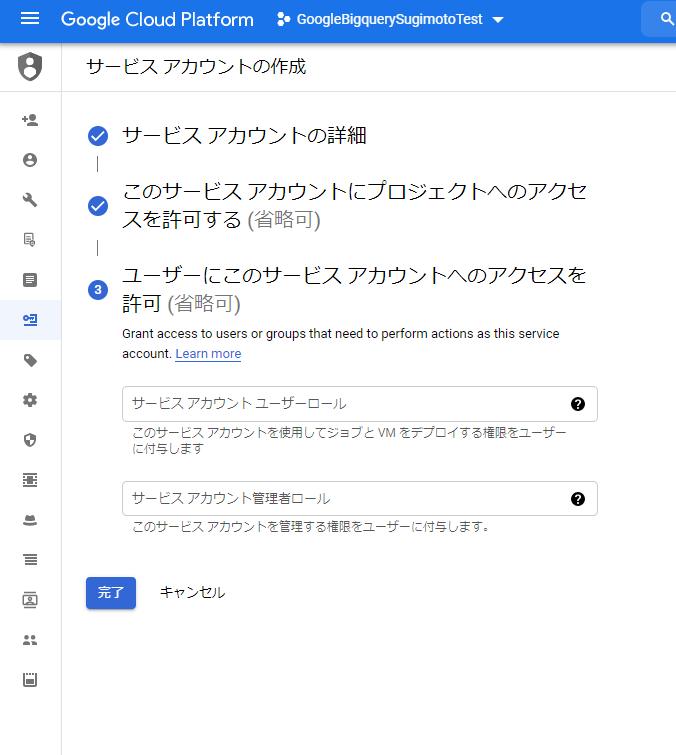Expand step two project access permission
Viewport: 676px width, 755px height.
click(x=354, y=206)
